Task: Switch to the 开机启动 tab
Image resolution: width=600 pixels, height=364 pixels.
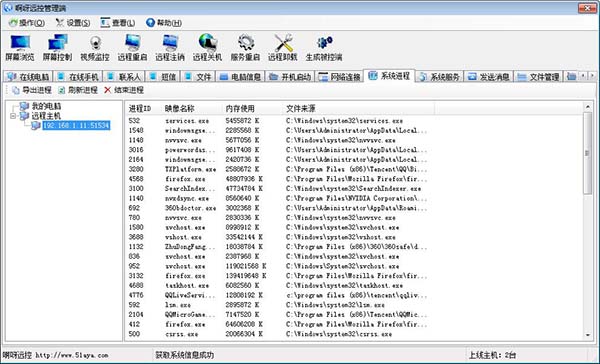Action: [x=290, y=77]
